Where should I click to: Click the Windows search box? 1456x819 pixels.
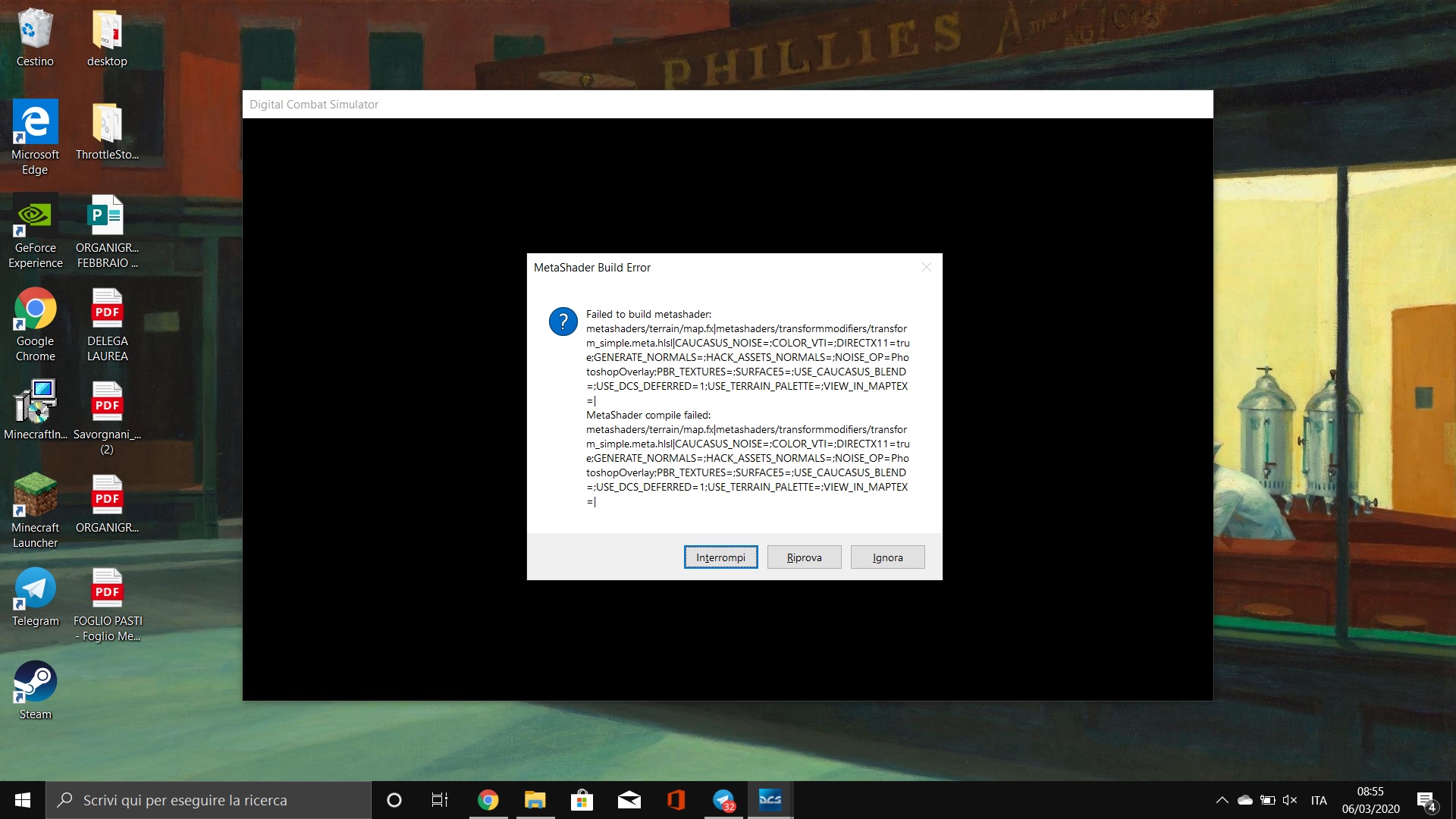point(209,800)
